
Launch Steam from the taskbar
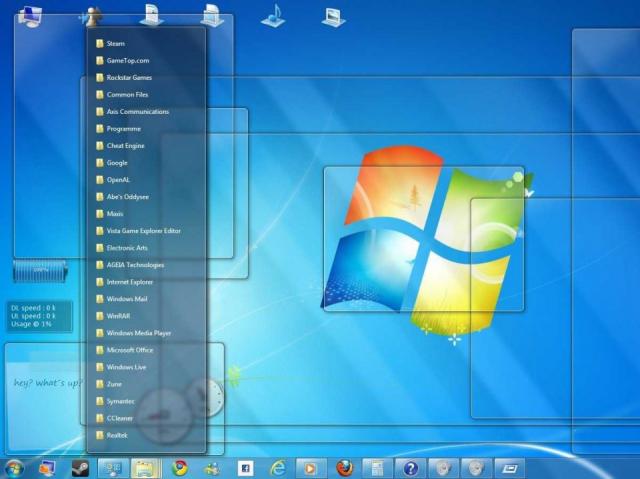80,468
